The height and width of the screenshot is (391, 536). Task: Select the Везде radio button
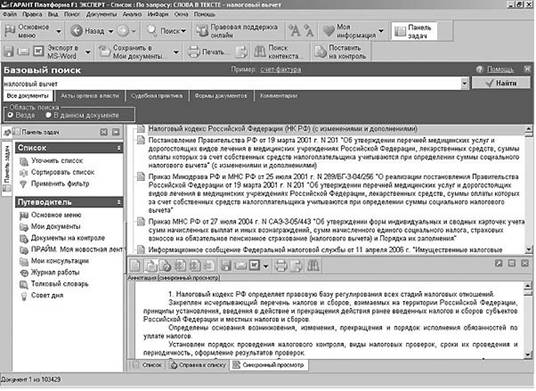pyautogui.click(x=10, y=115)
